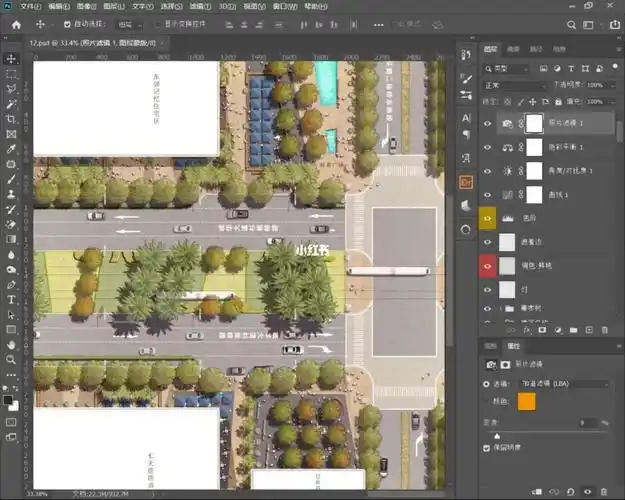Select the 色彩平衡 1 layer
Image resolution: width=625 pixels, height=500 pixels.
565,146
